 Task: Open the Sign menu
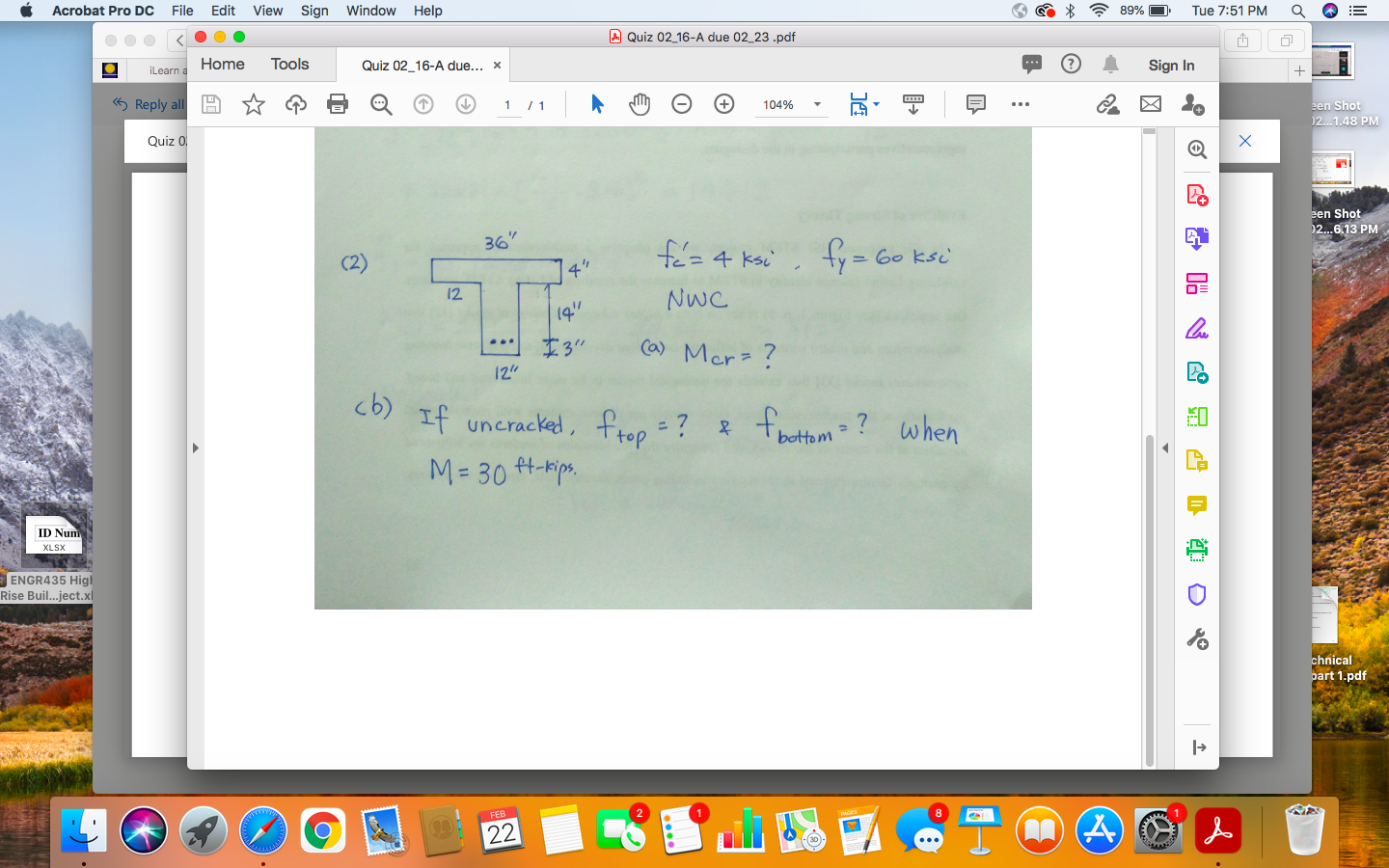(314, 11)
